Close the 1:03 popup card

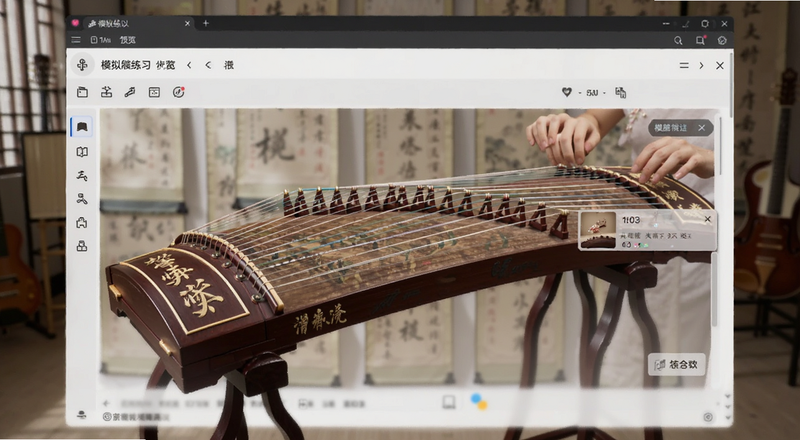[708, 219]
